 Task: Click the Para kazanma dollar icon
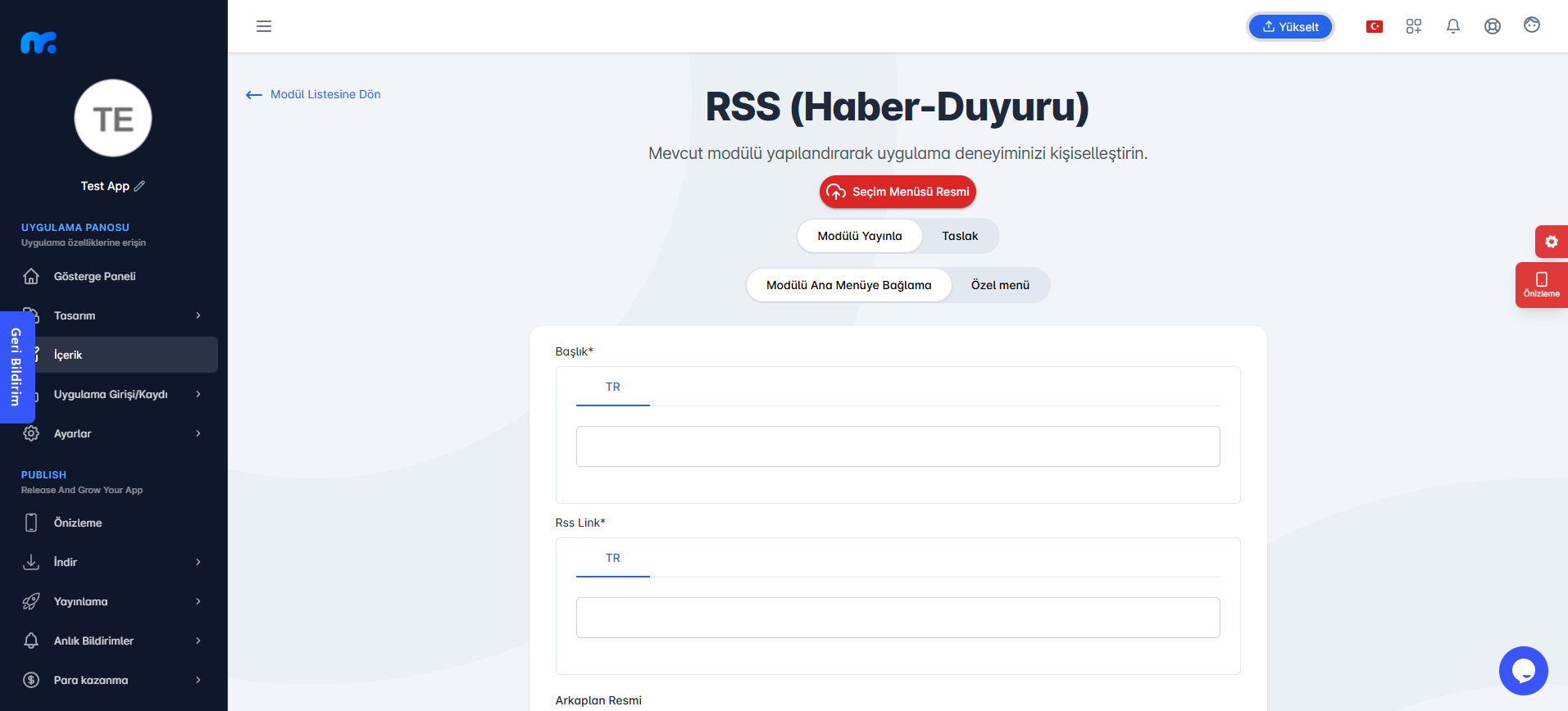tap(31, 680)
